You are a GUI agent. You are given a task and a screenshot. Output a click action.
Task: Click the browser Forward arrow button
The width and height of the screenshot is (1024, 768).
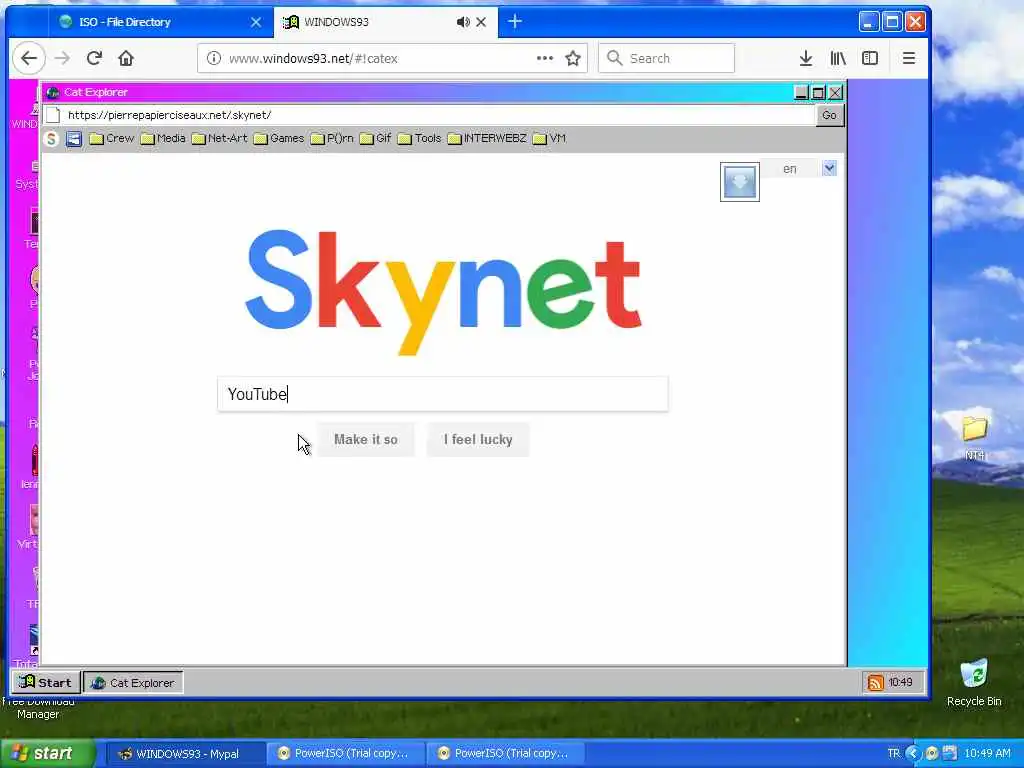tap(62, 58)
